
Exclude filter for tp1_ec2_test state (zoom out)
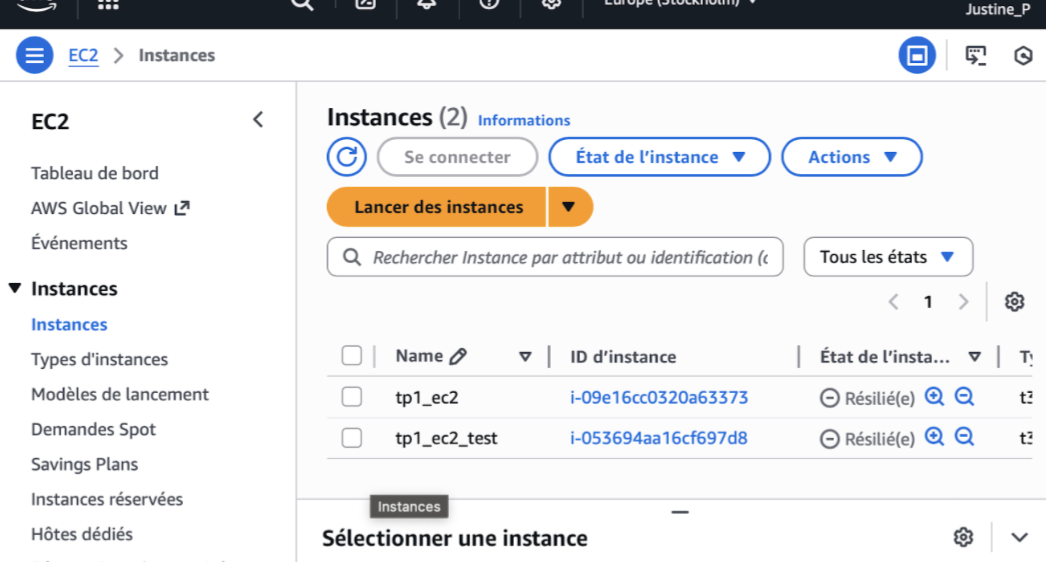tap(965, 437)
